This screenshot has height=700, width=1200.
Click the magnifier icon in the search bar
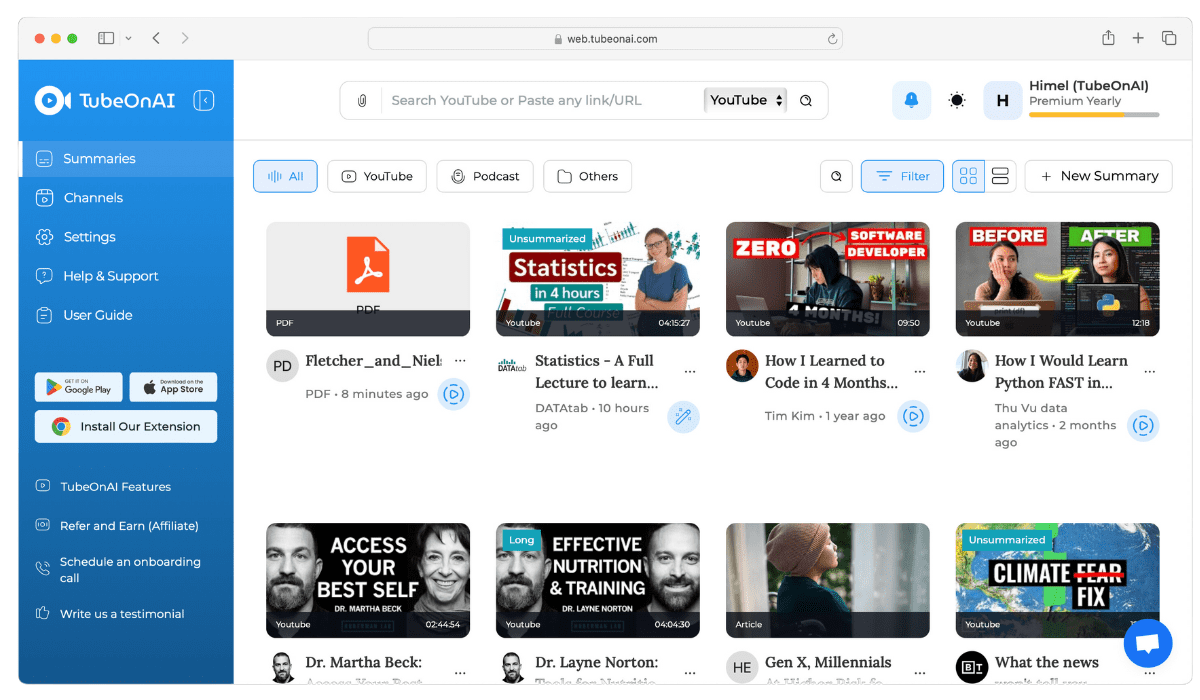coord(806,100)
